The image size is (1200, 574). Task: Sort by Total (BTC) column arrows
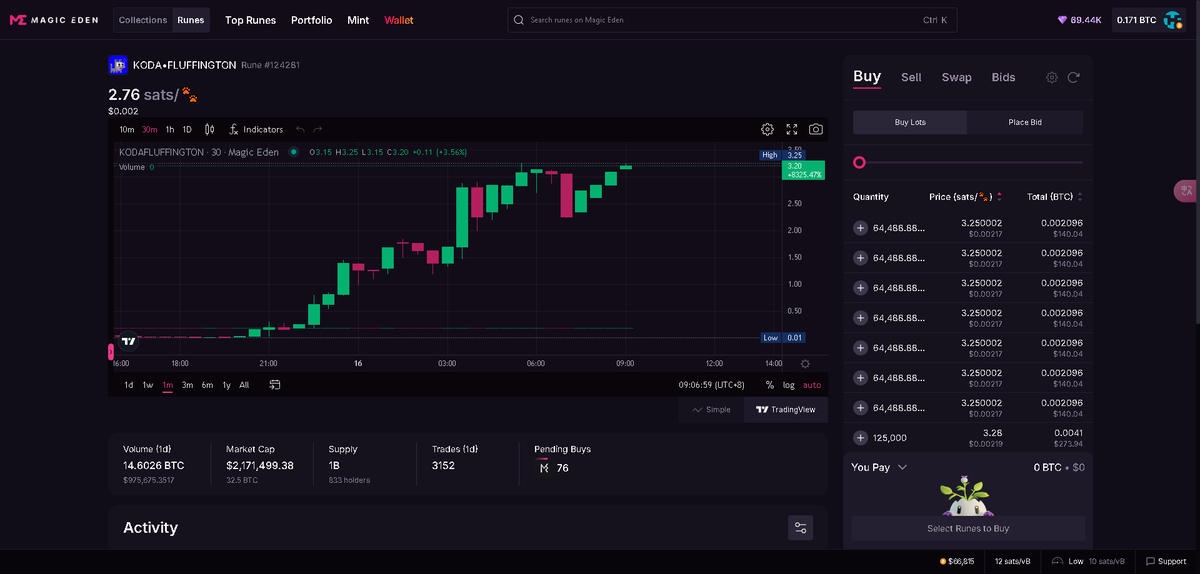[1080, 197]
